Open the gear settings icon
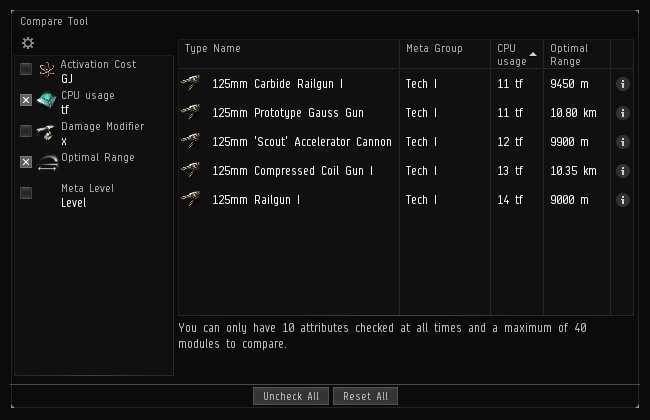Screen dimensions: 650x420 (28, 43)
